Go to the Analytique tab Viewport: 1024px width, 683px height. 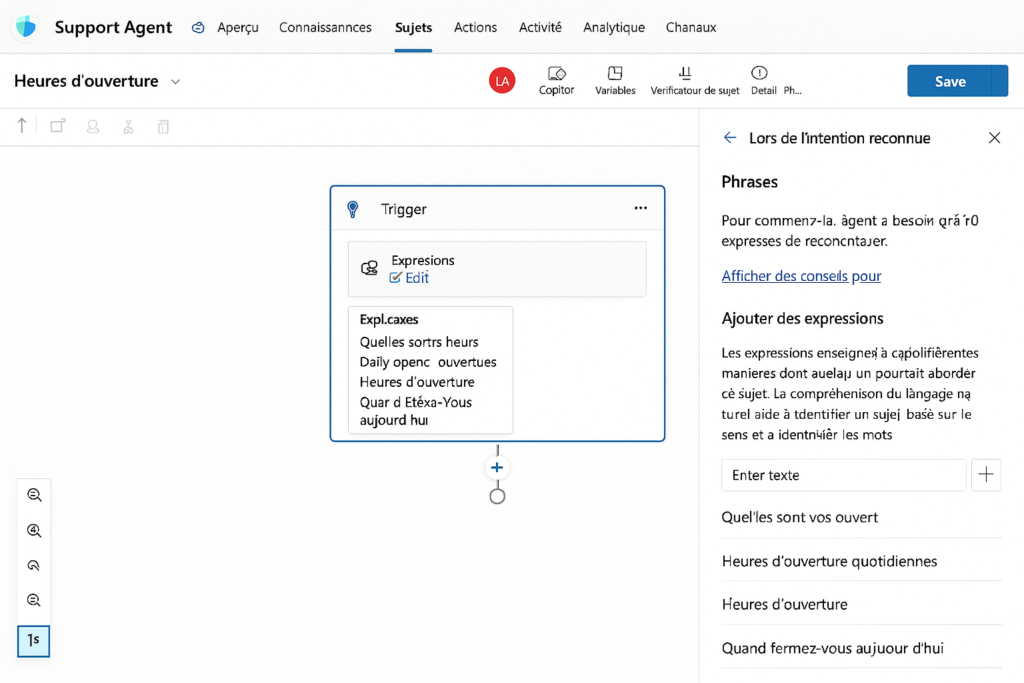tap(614, 27)
